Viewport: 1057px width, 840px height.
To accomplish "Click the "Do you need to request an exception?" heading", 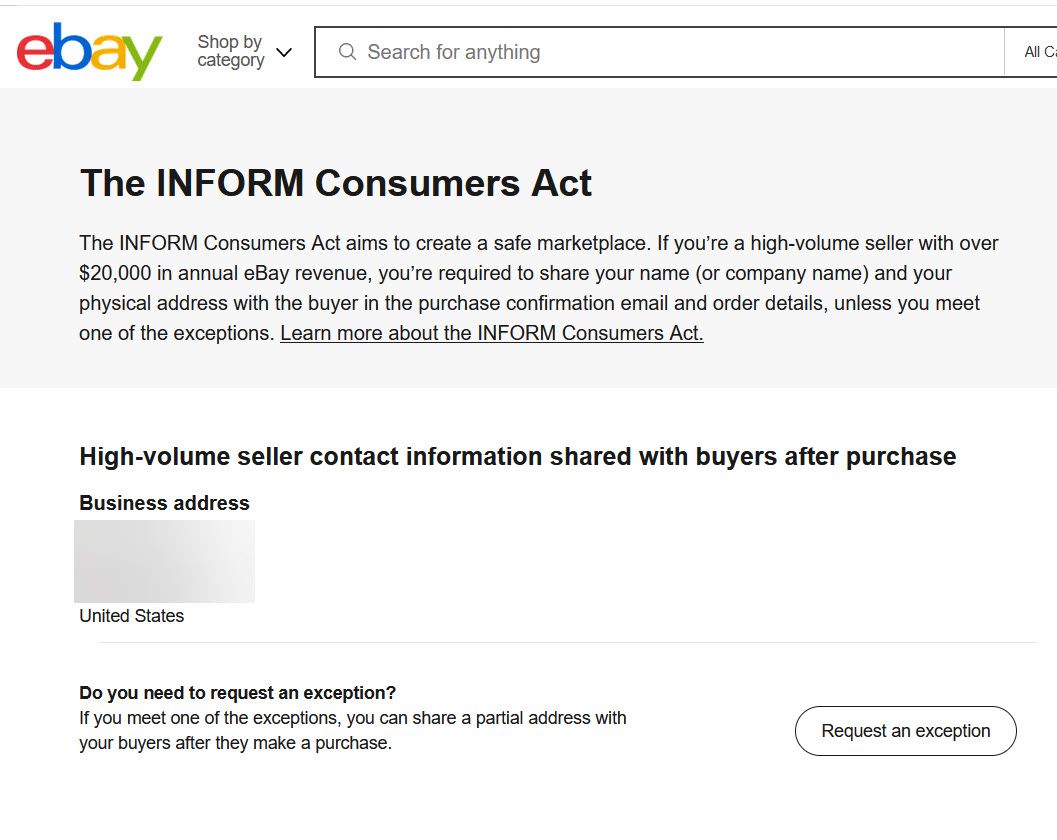I will 237,693.
